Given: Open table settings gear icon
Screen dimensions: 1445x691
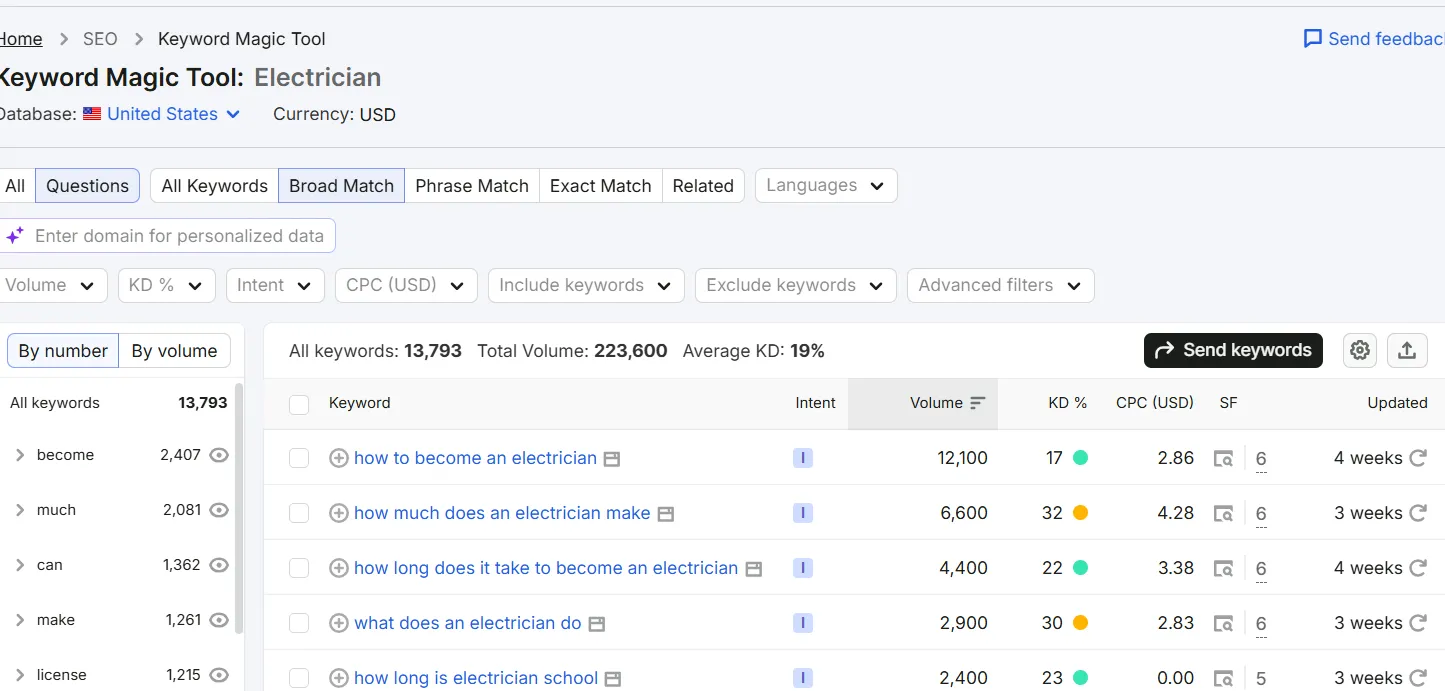Looking at the screenshot, I should pos(1359,350).
